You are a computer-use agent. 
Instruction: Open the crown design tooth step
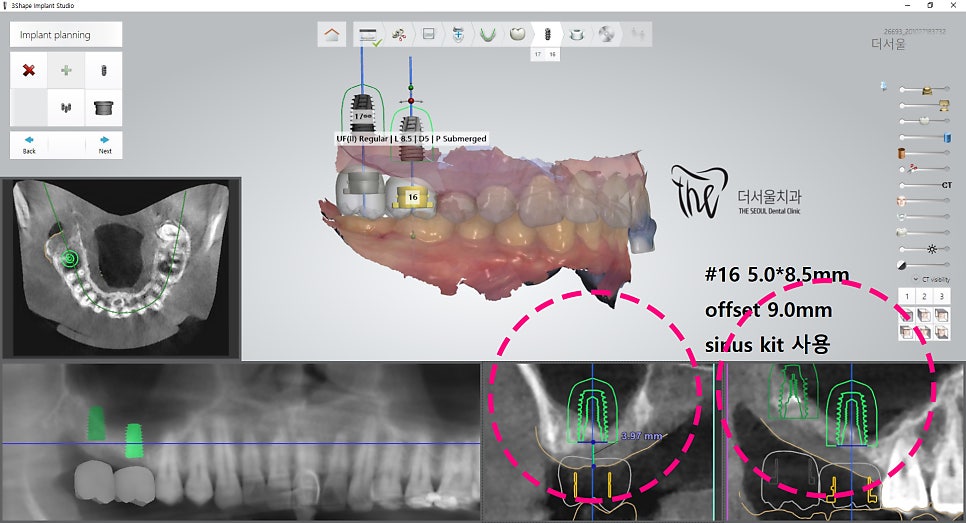click(518, 34)
